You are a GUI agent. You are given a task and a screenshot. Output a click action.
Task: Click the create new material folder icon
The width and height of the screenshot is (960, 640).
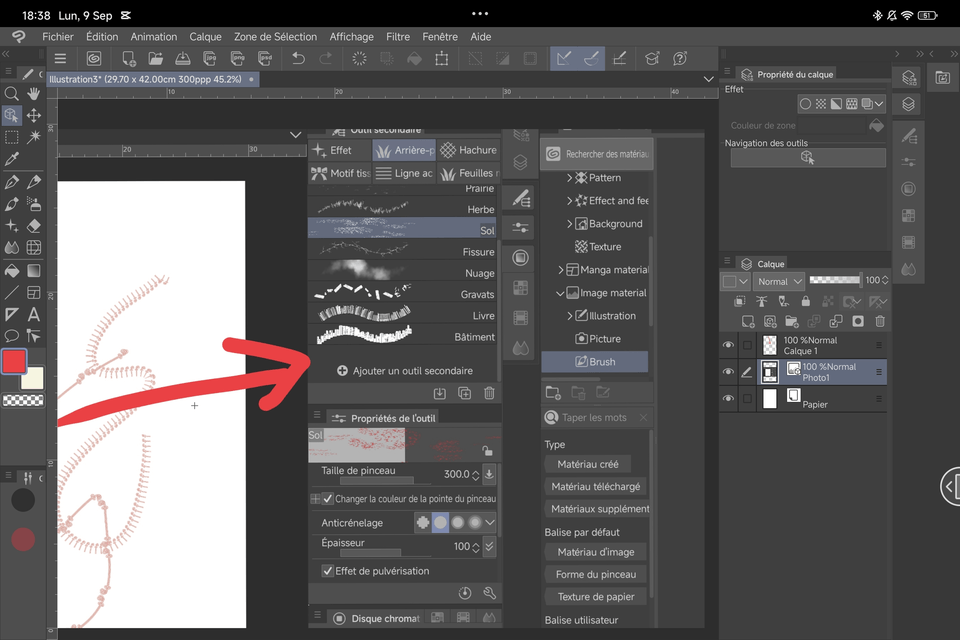[553, 393]
